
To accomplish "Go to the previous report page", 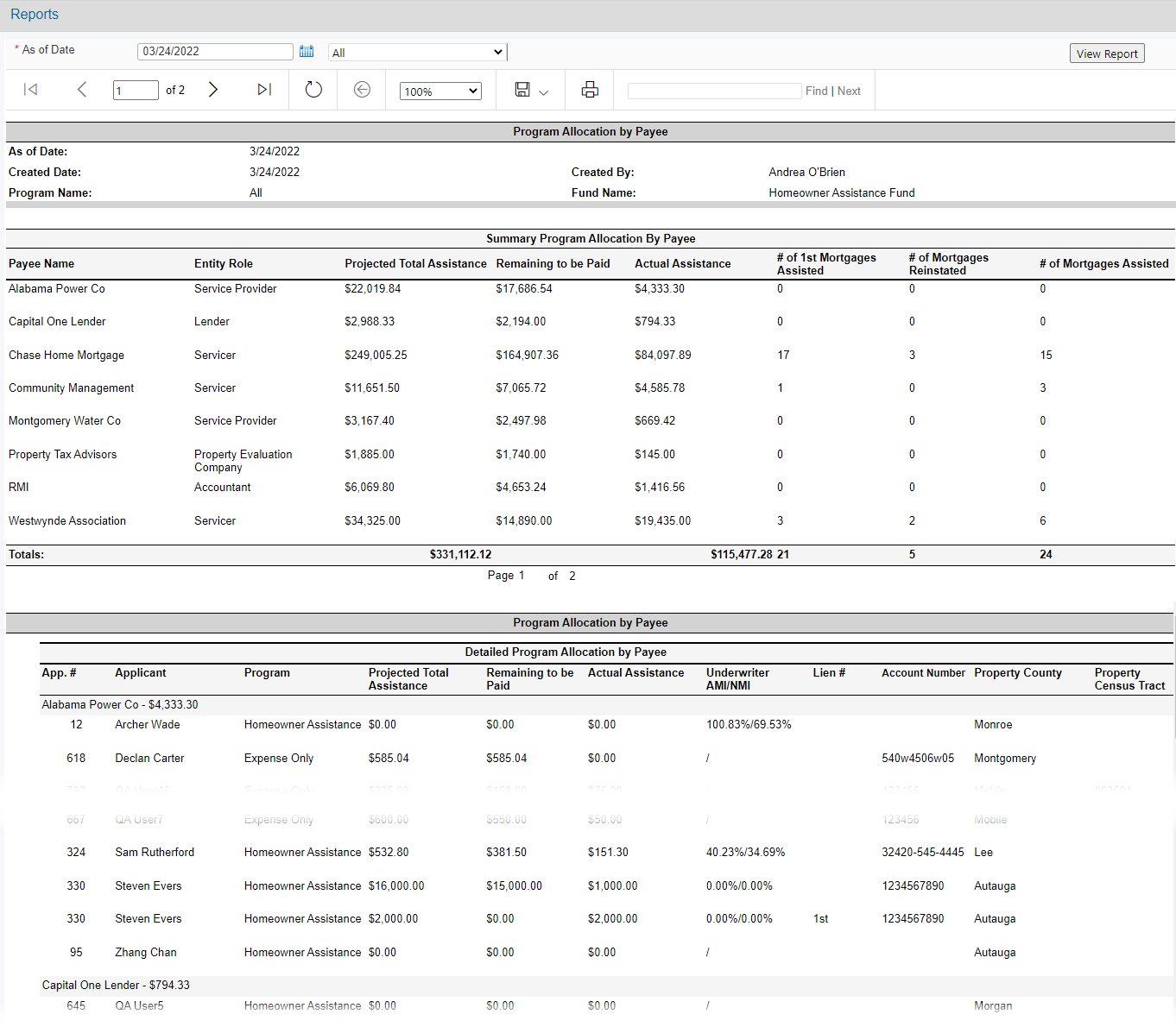I will coord(82,90).
